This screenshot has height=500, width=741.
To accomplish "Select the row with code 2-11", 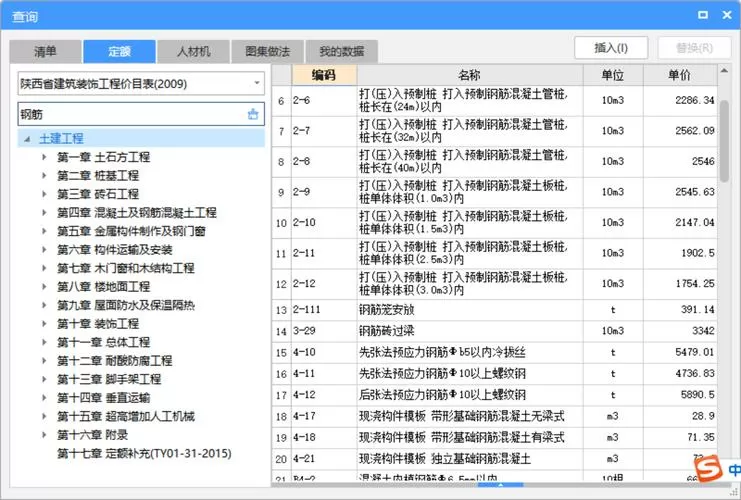I will coord(494,253).
